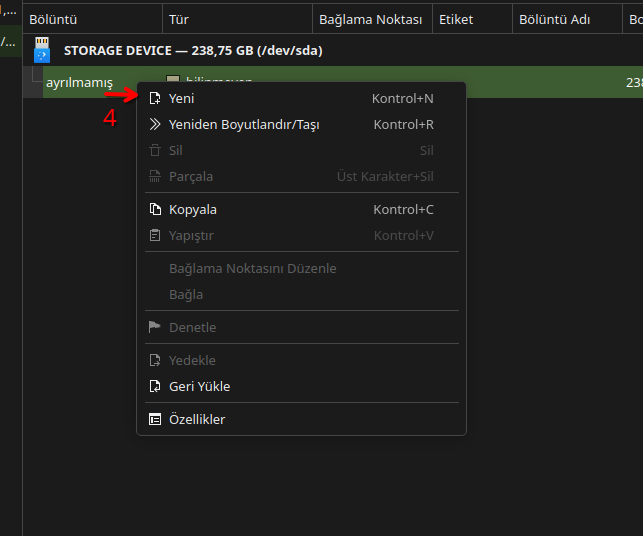Sort by the Bölüntü column header
This screenshot has height=536, width=643.
(x=53, y=19)
